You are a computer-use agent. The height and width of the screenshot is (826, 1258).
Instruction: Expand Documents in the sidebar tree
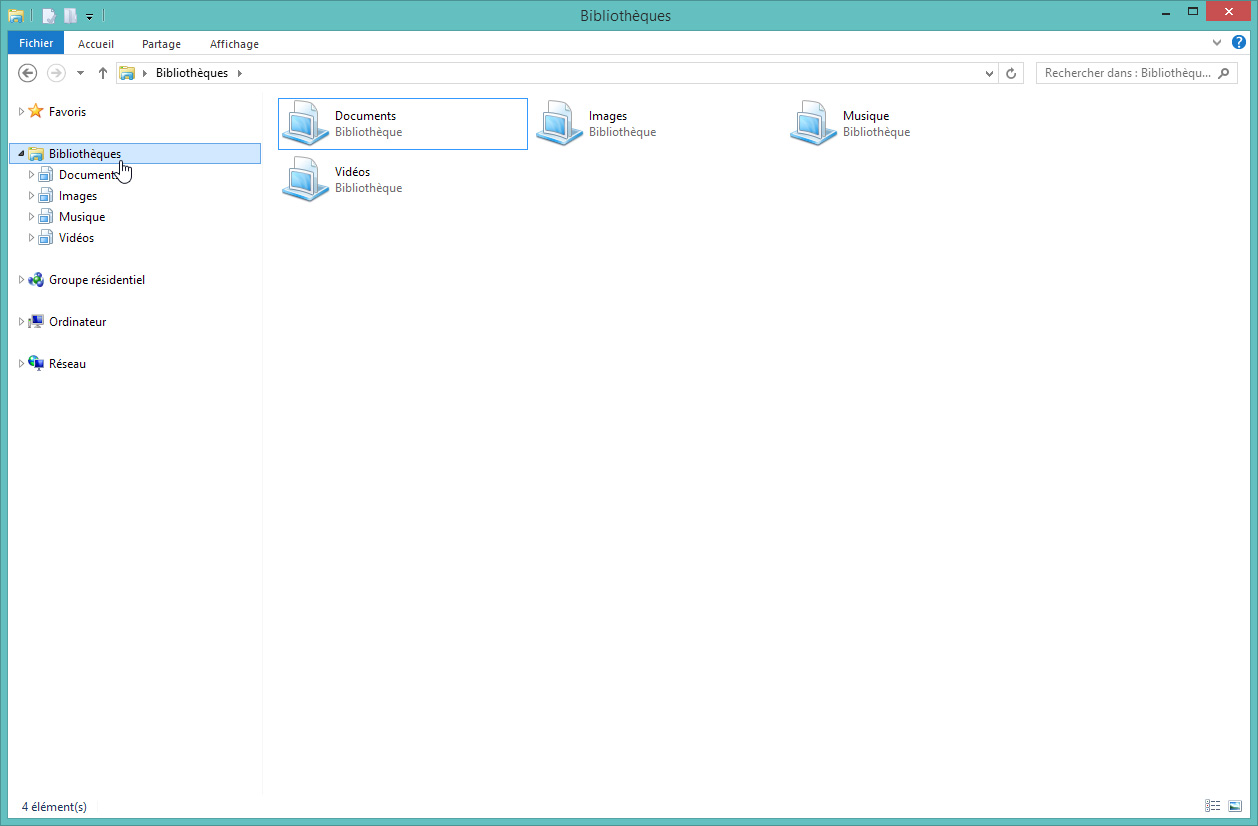pyautogui.click(x=31, y=175)
